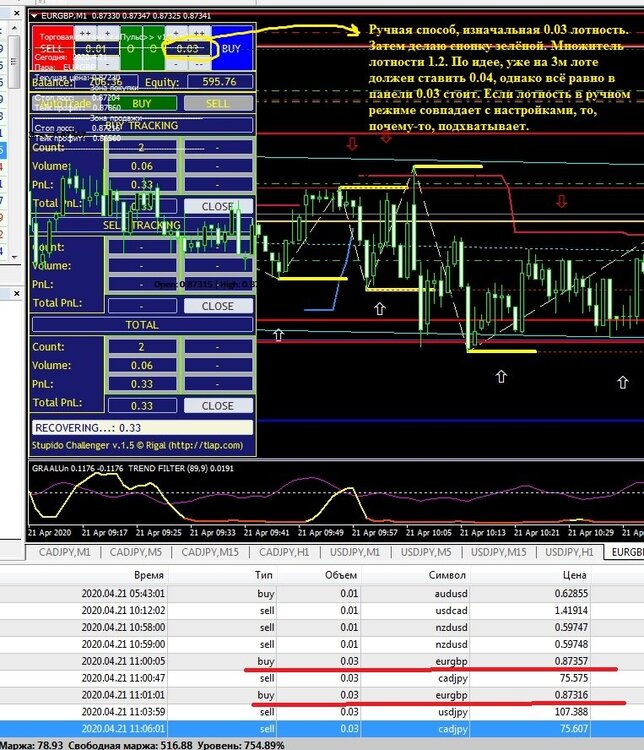
Task: Toggle the Auto Trade switch
Action: 65,103
